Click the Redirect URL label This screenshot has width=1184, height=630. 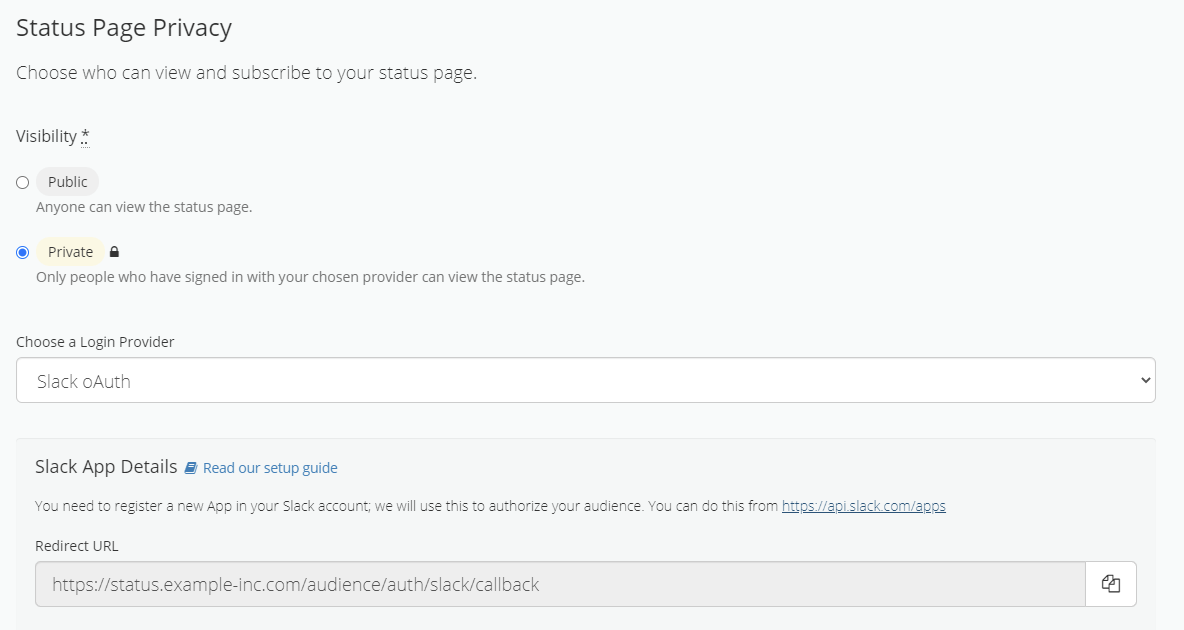pos(77,546)
